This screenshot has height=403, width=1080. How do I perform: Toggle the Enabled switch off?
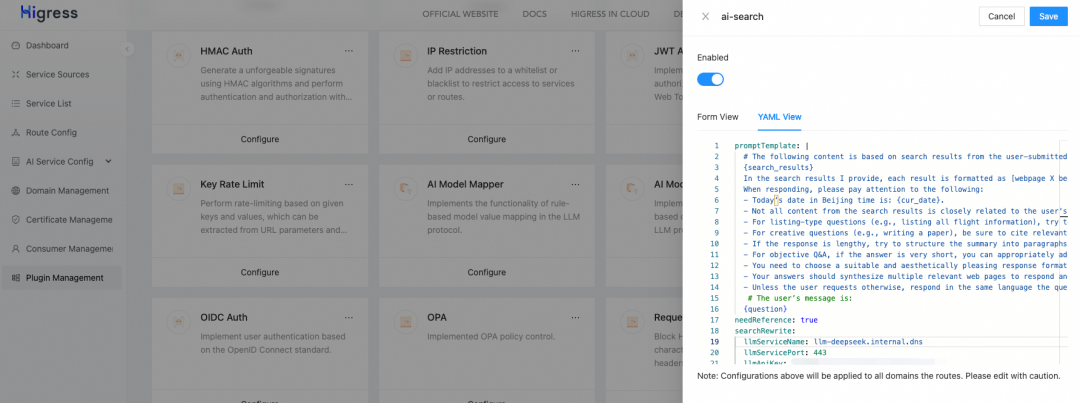710,79
